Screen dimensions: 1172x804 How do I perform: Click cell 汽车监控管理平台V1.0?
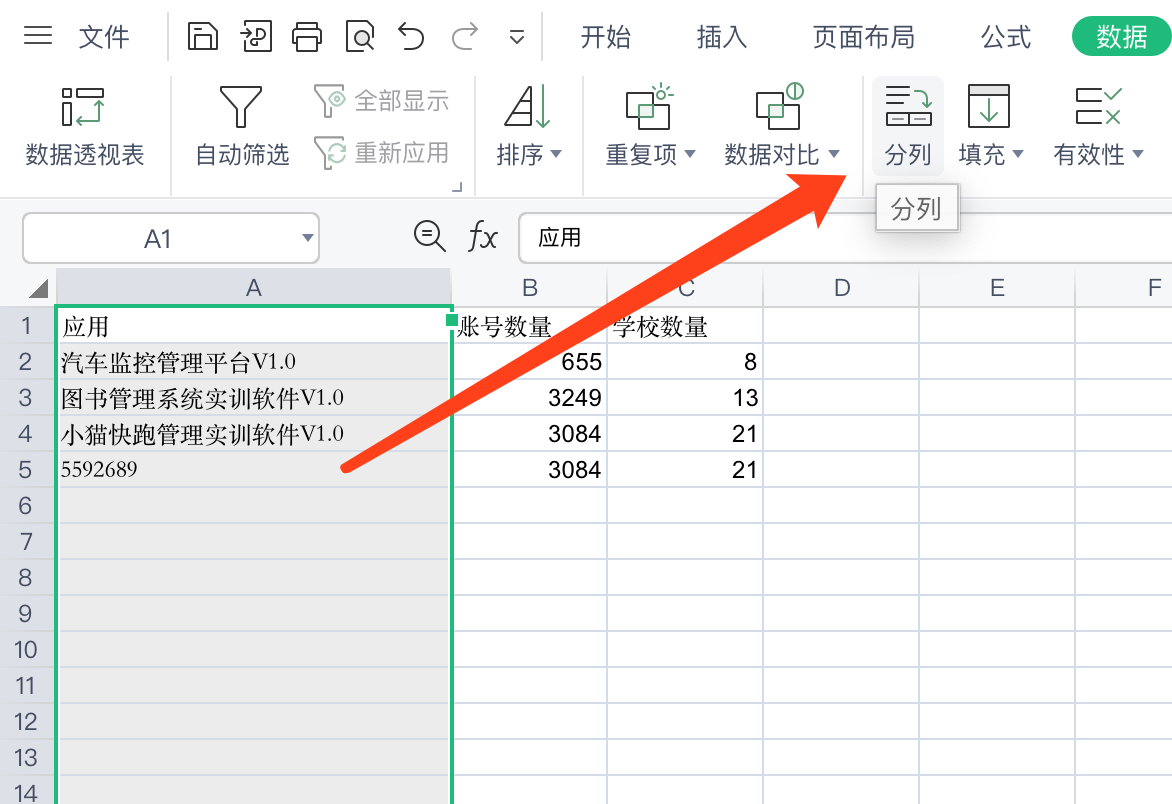pos(253,362)
